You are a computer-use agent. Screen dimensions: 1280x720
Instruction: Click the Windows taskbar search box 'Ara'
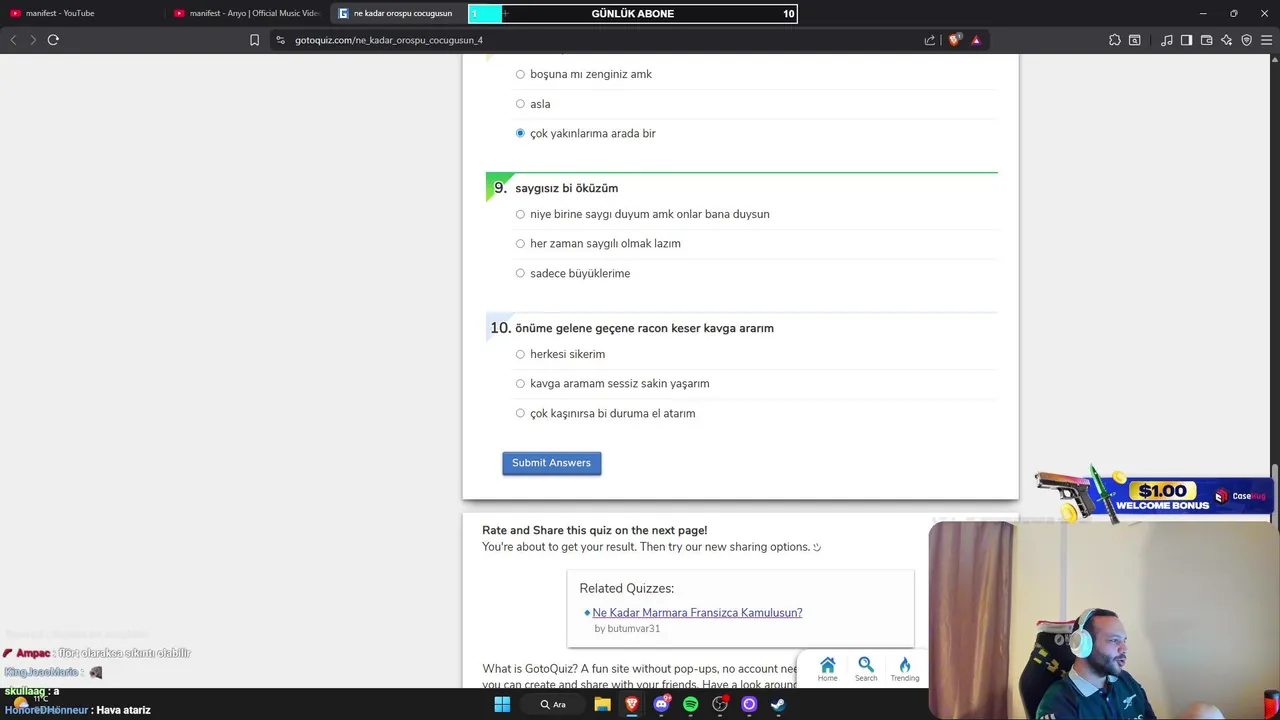[x=554, y=704]
